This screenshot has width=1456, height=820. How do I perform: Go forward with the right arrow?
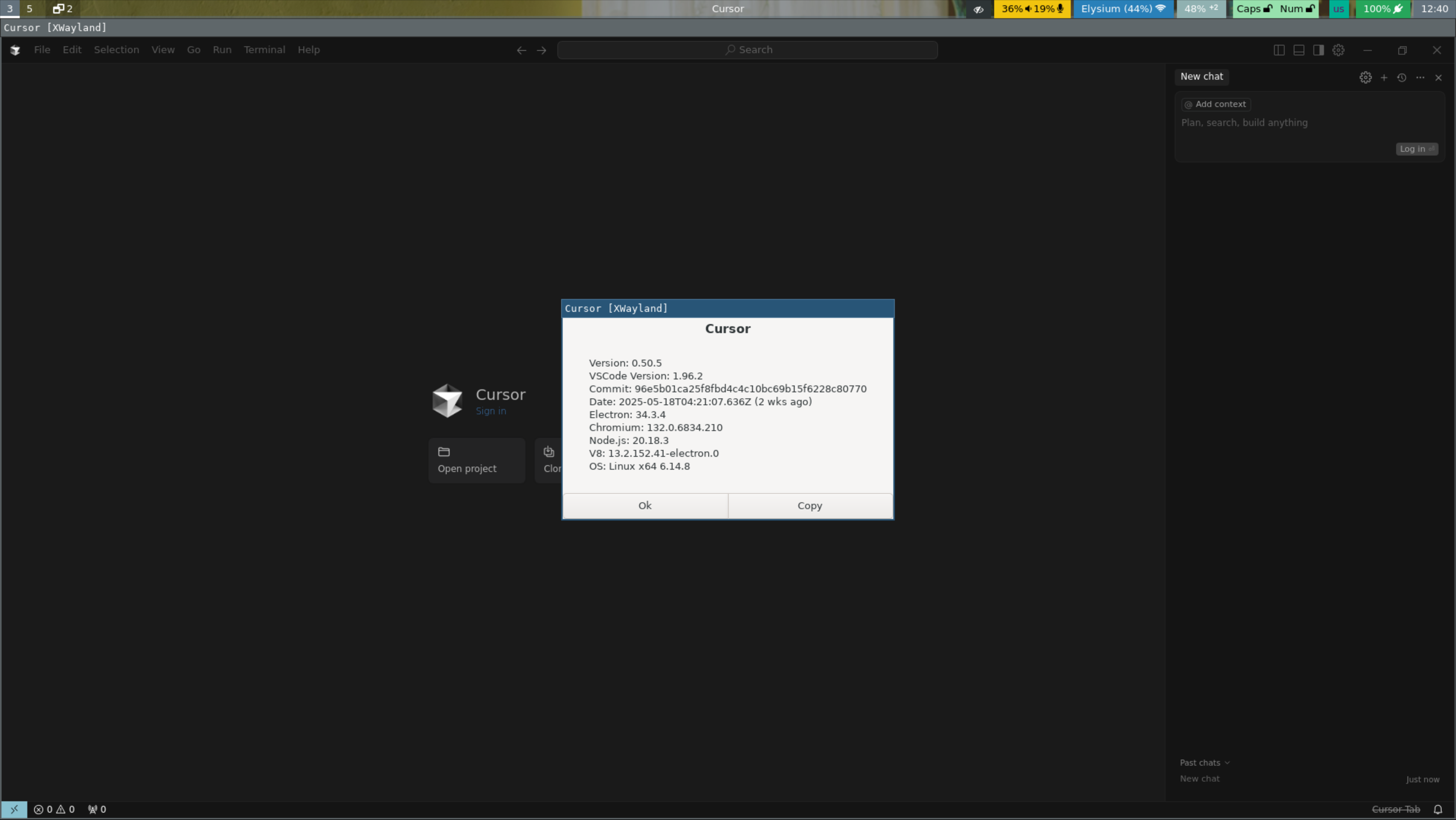[x=541, y=50]
